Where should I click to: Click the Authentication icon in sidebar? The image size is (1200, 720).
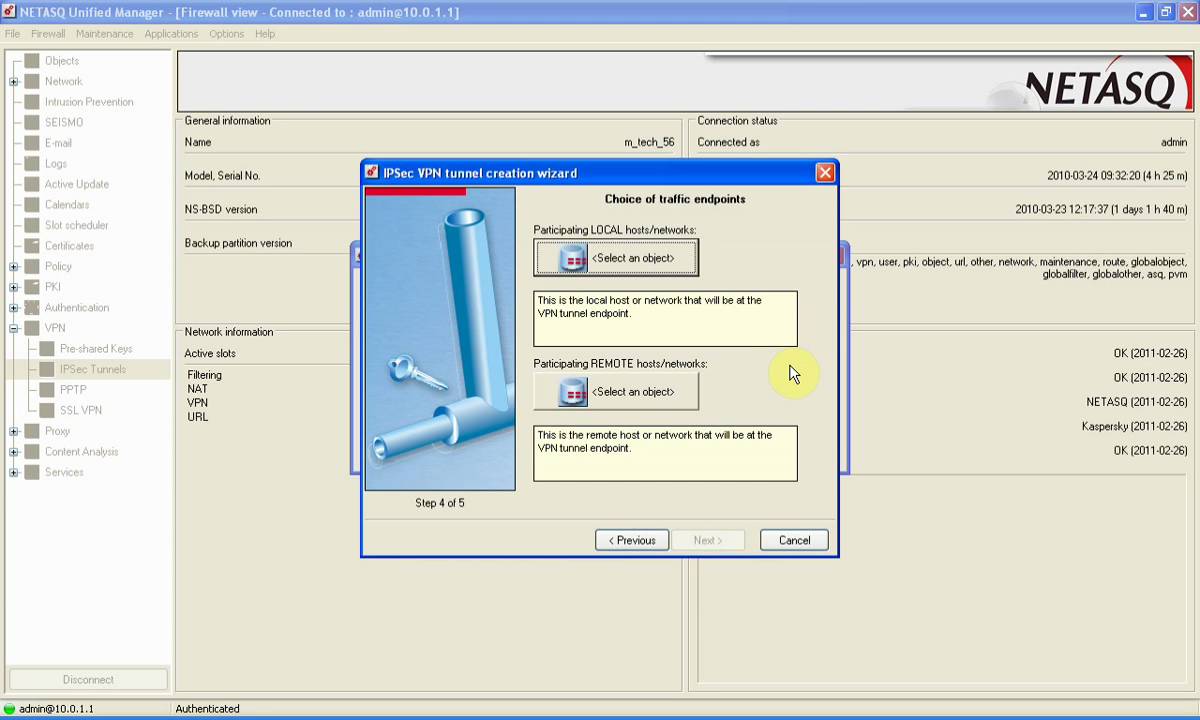[32, 308]
